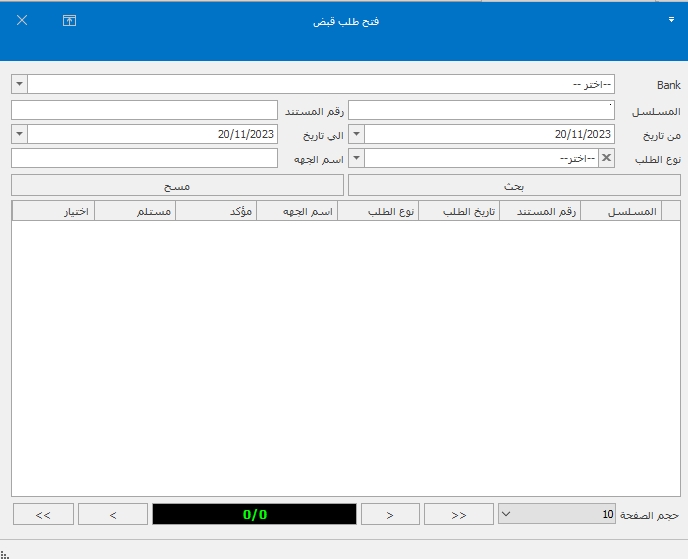
Task: Open the حجم الصفحة page size dropdown
Action: 505,514
